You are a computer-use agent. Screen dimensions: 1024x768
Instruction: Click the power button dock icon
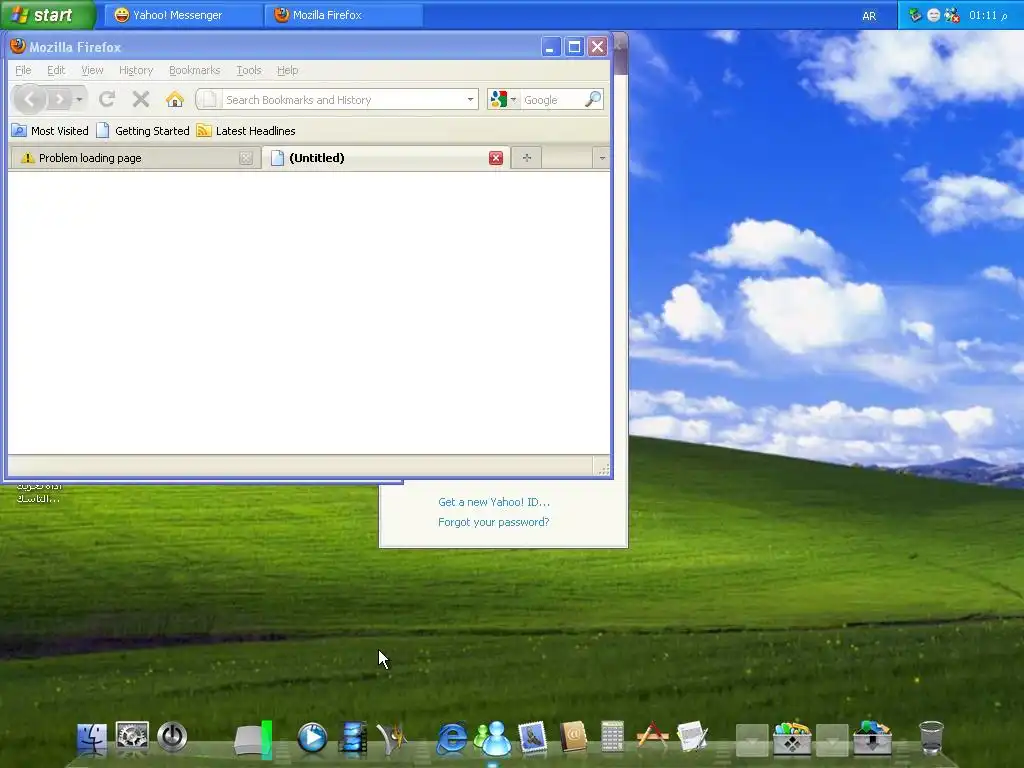point(172,737)
